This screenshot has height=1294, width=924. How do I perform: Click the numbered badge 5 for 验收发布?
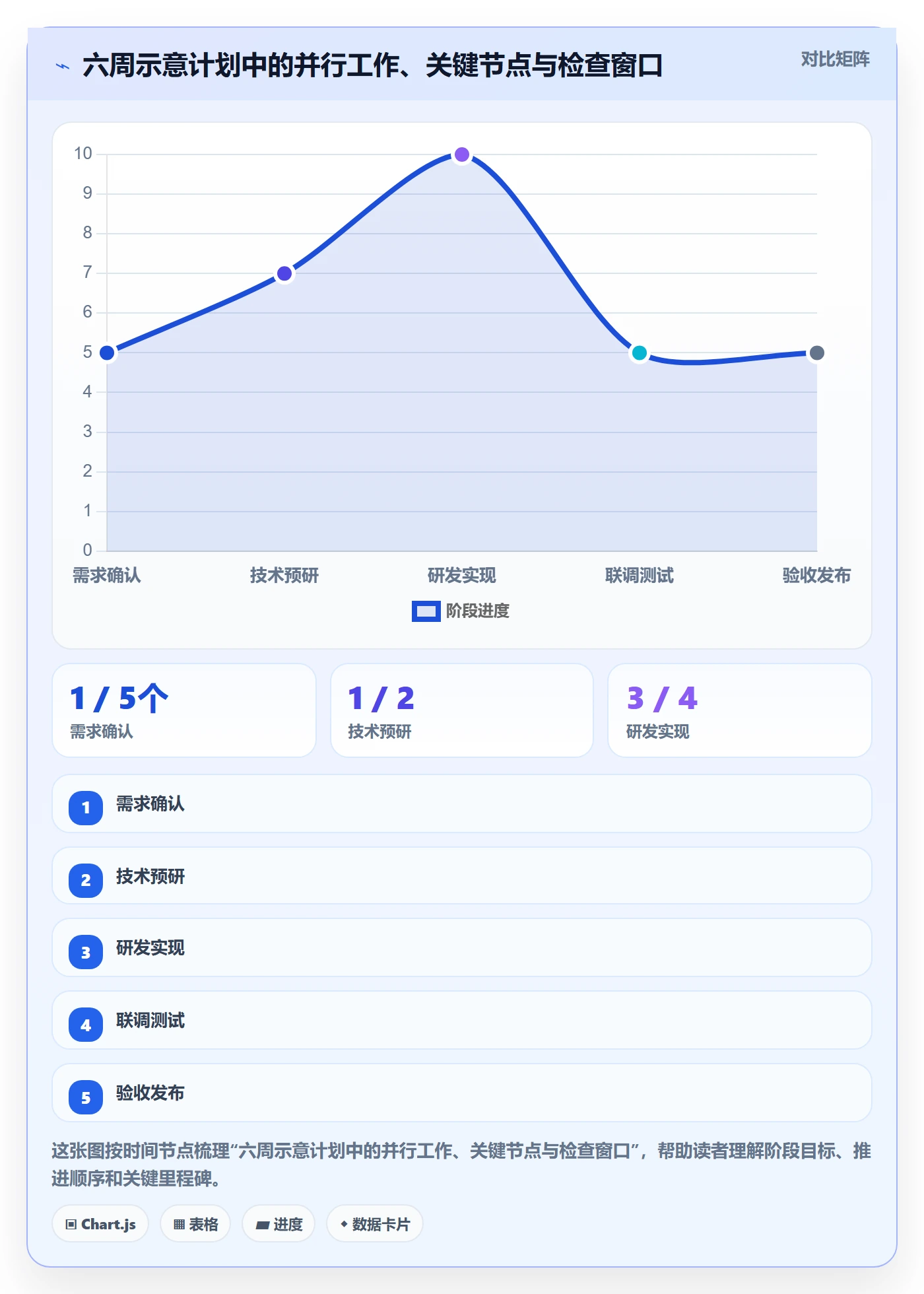pos(86,1097)
